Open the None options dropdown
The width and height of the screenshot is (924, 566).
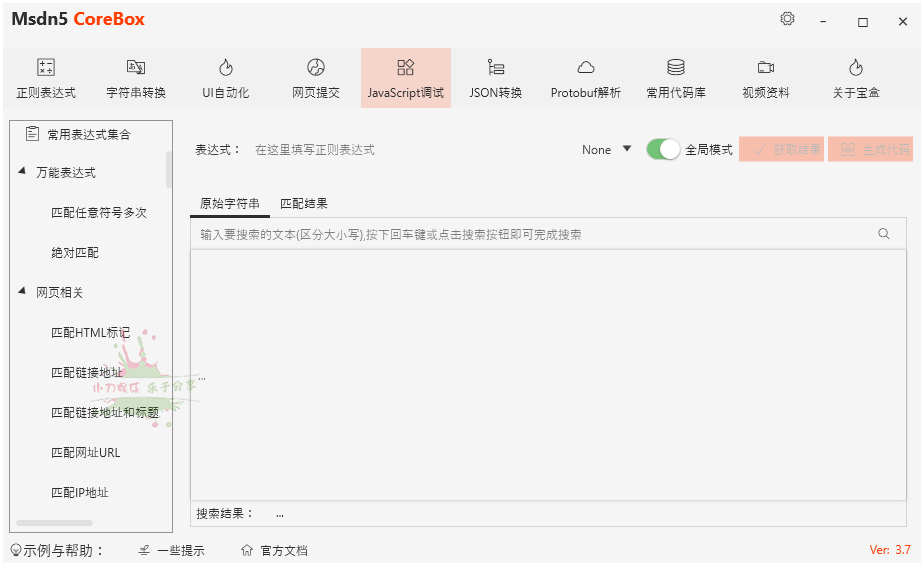coord(607,149)
